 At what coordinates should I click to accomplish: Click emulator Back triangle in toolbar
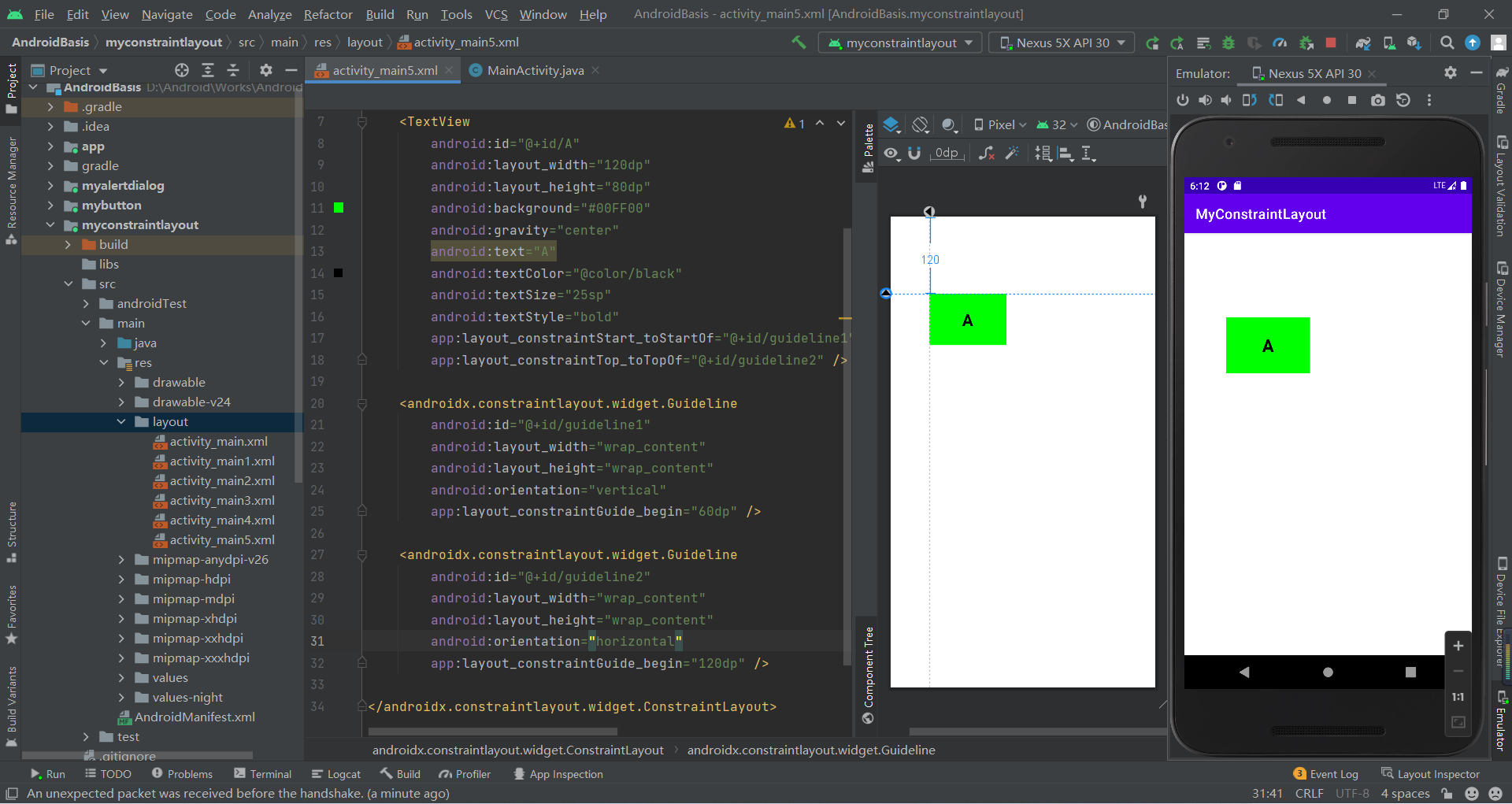coord(1301,100)
